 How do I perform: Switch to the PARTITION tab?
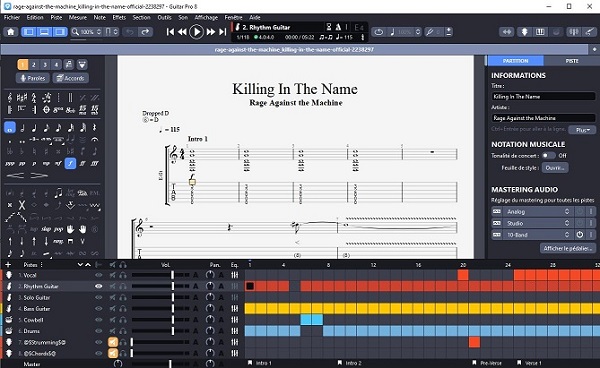pos(515,61)
